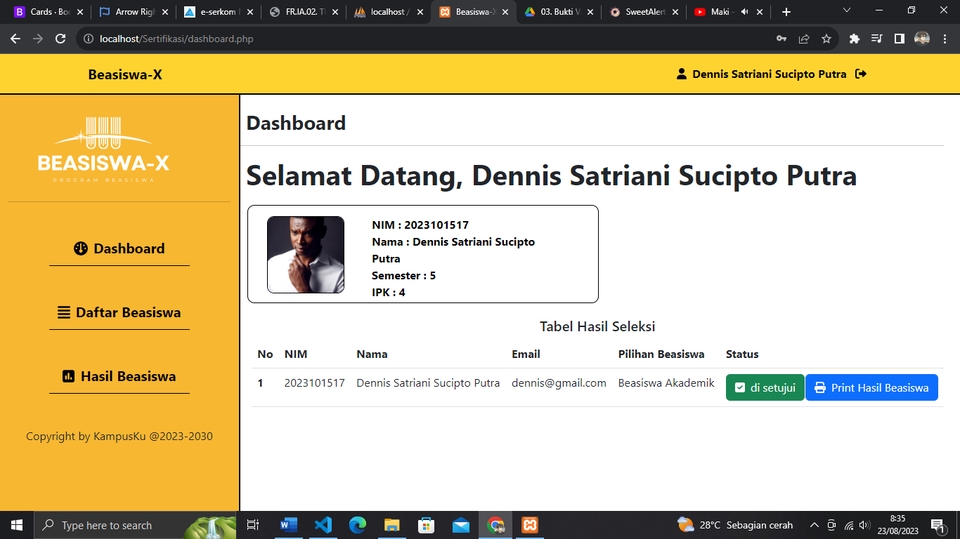Image resolution: width=960 pixels, height=539 pixels.
Task: Click the student profile photo
Action: pos(306,254)
